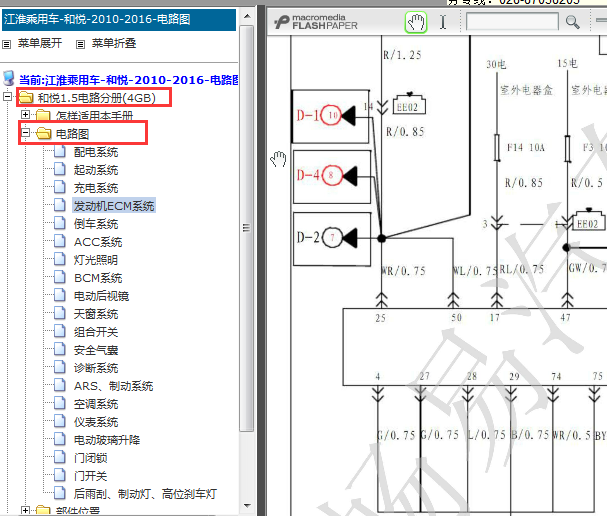Open the ARS、制动系统 document
The height and width of the screenshot is (516, 607).
pyautogui.click(x=113, y=386)
